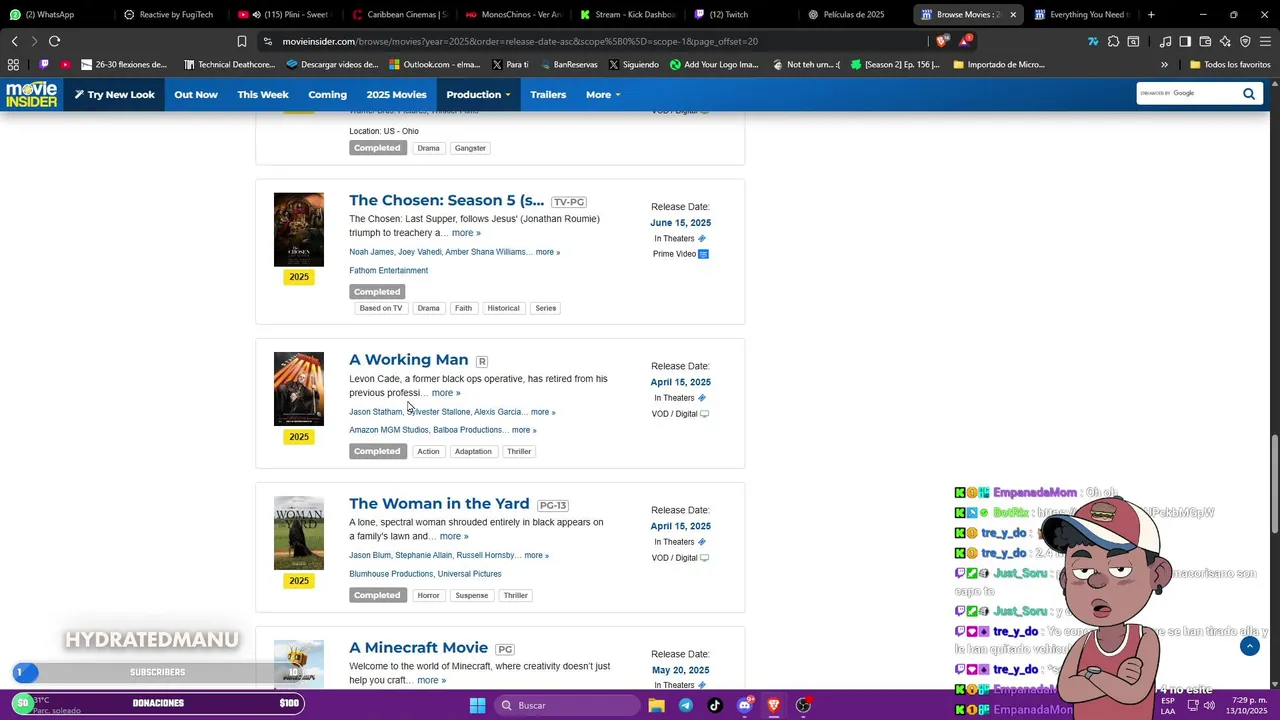The height and width of the screenshot is (720, 1280).
Task: Open the Brave Wallet icon
Action: tap(1205, 41)
